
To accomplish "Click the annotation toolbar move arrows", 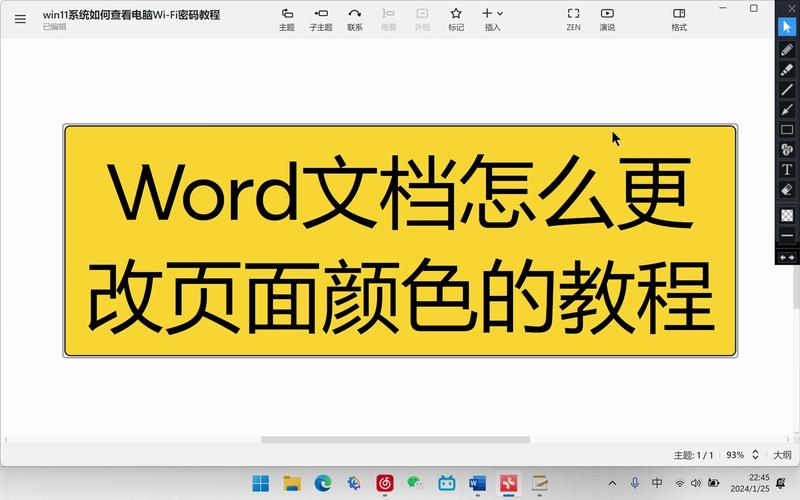I will pos(787,258).
